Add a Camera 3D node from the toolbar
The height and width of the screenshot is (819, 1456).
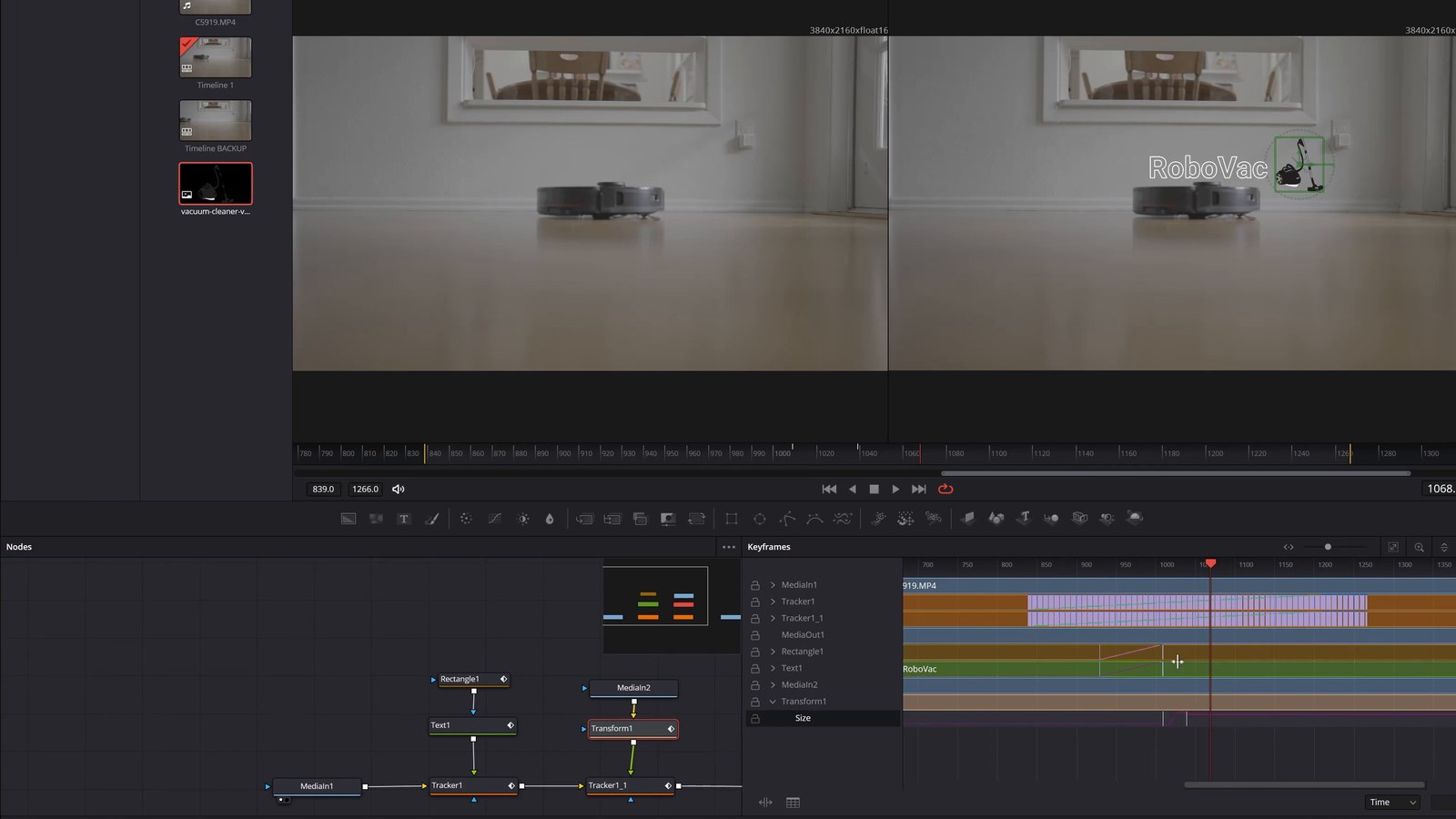coord(1079,519)
